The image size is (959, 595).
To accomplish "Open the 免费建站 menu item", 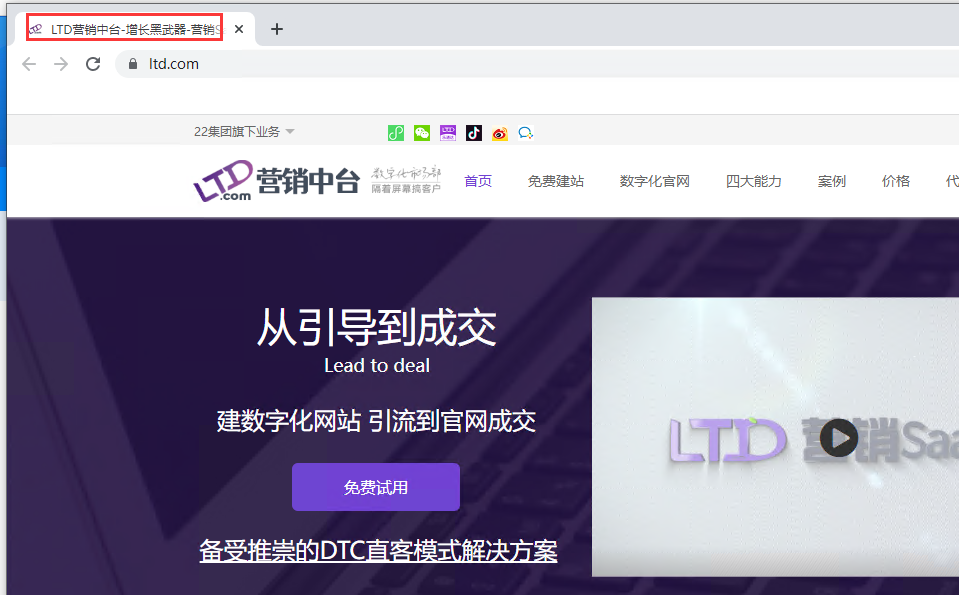I will (x=556, y=181).
